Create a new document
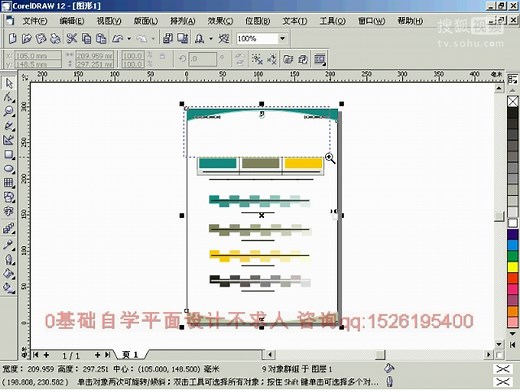 [x=12, y=39]
